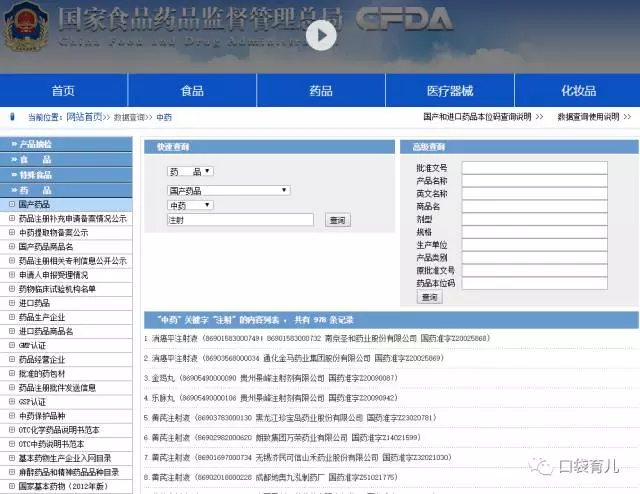Click plus icon beside 药物临床试验机构名单
This screenshot has width=640, height=494.
[12, 289]
